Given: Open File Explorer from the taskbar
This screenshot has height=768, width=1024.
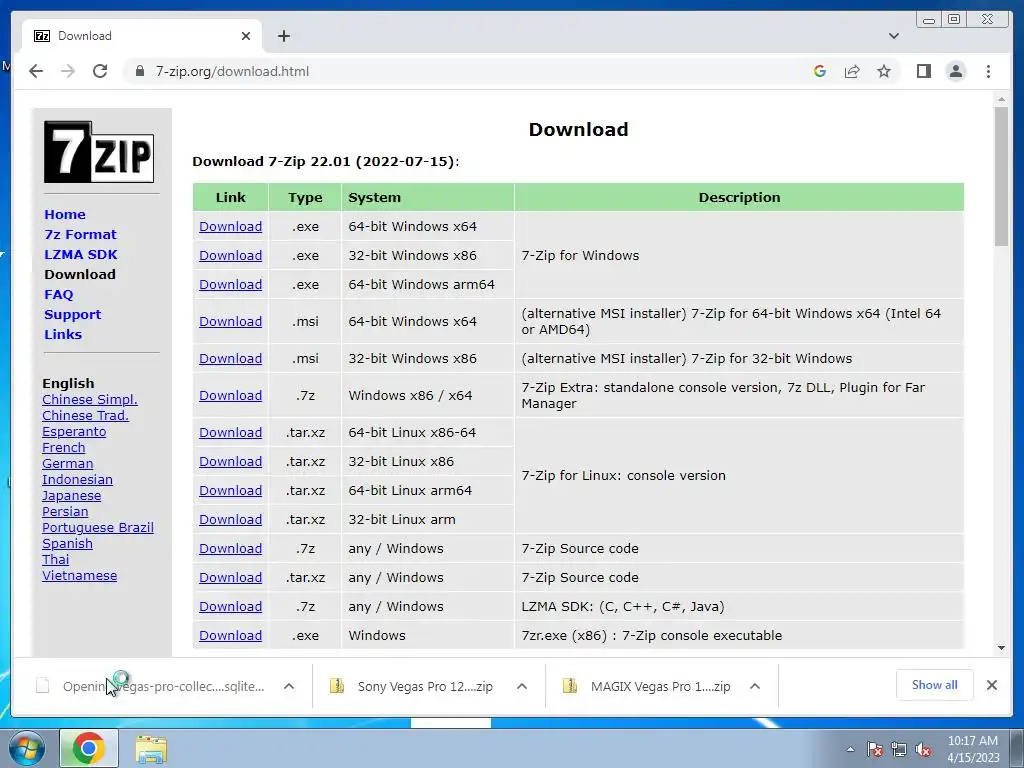Looking at the screenshot, I should (151, 749).
